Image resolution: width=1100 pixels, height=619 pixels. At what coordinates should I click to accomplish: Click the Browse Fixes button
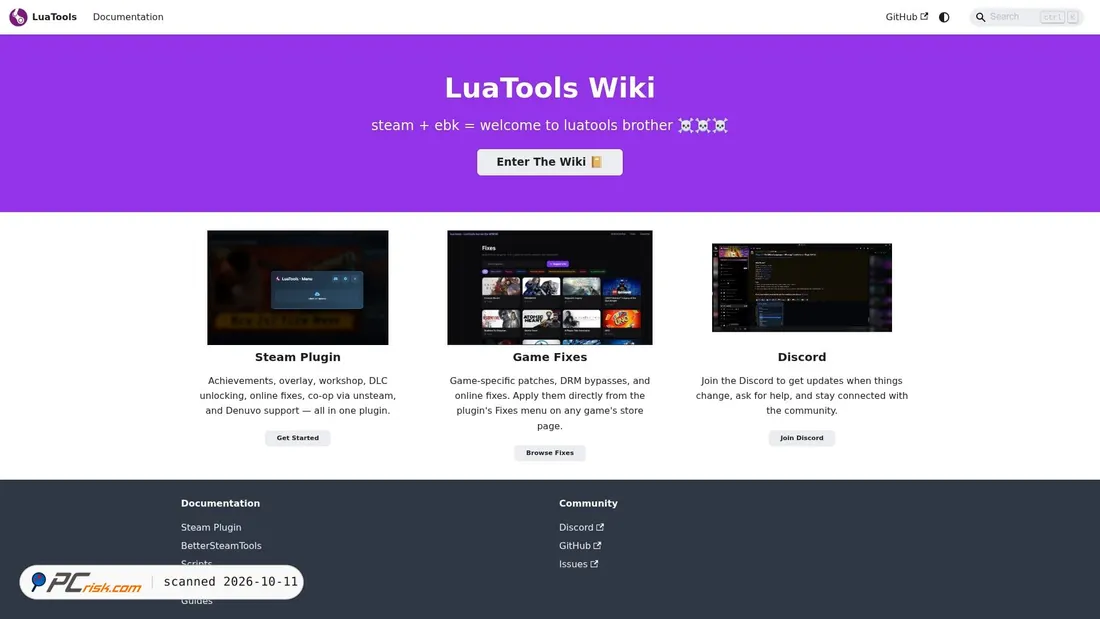pos(549,453)
